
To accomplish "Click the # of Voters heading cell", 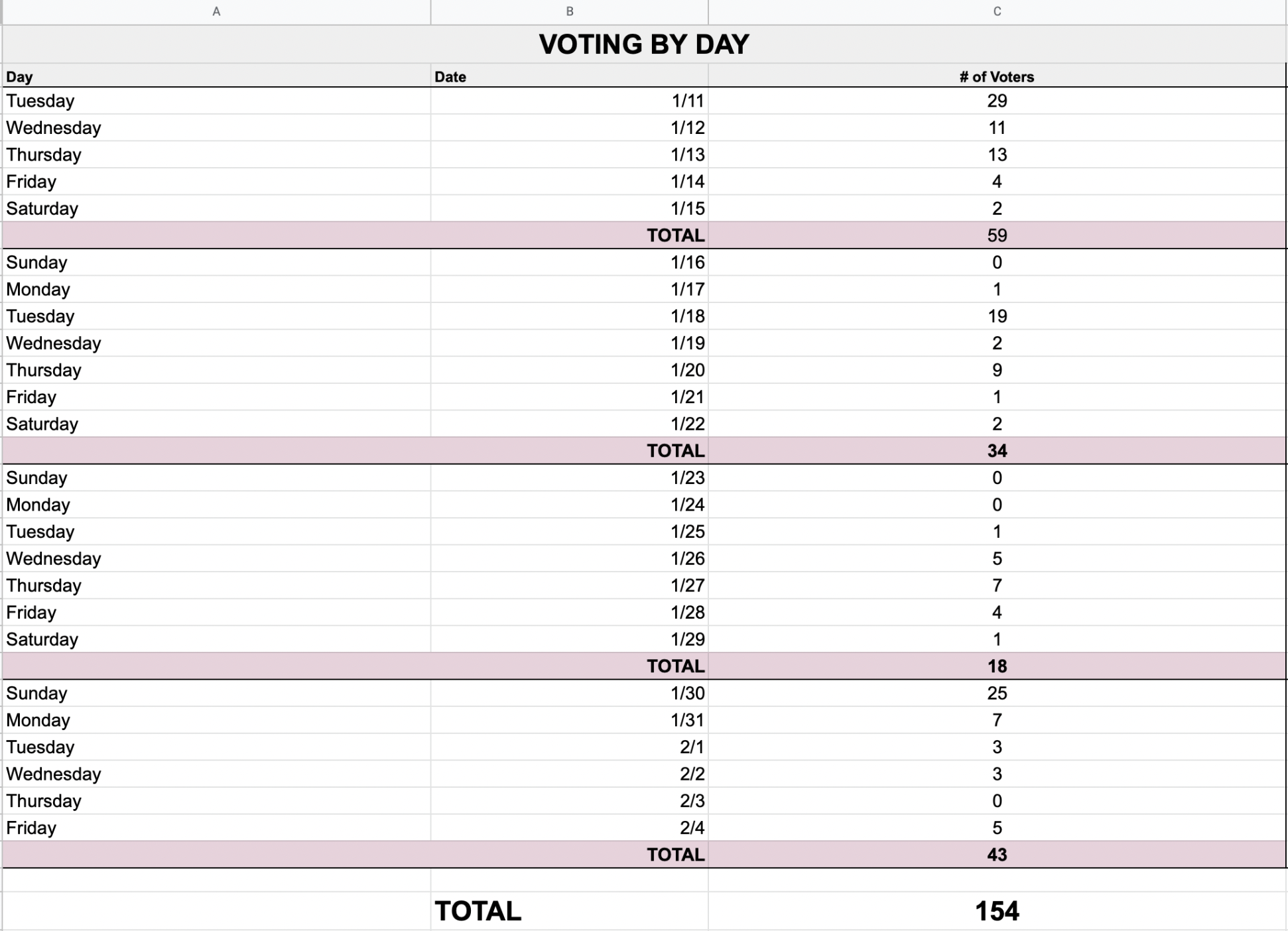I will [x=996, y=77].
